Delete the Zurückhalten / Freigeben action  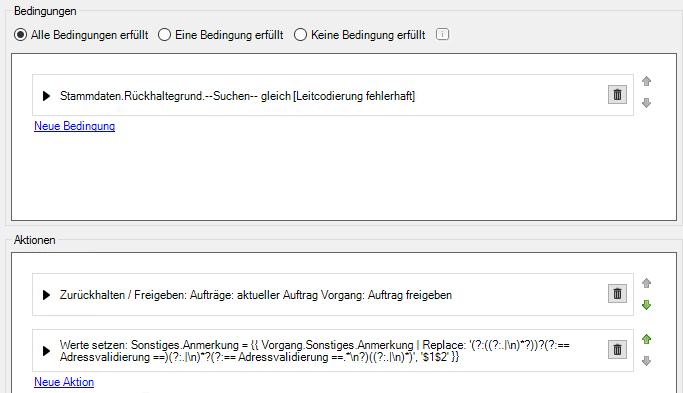pyautogui.click(x=617, y=294)
